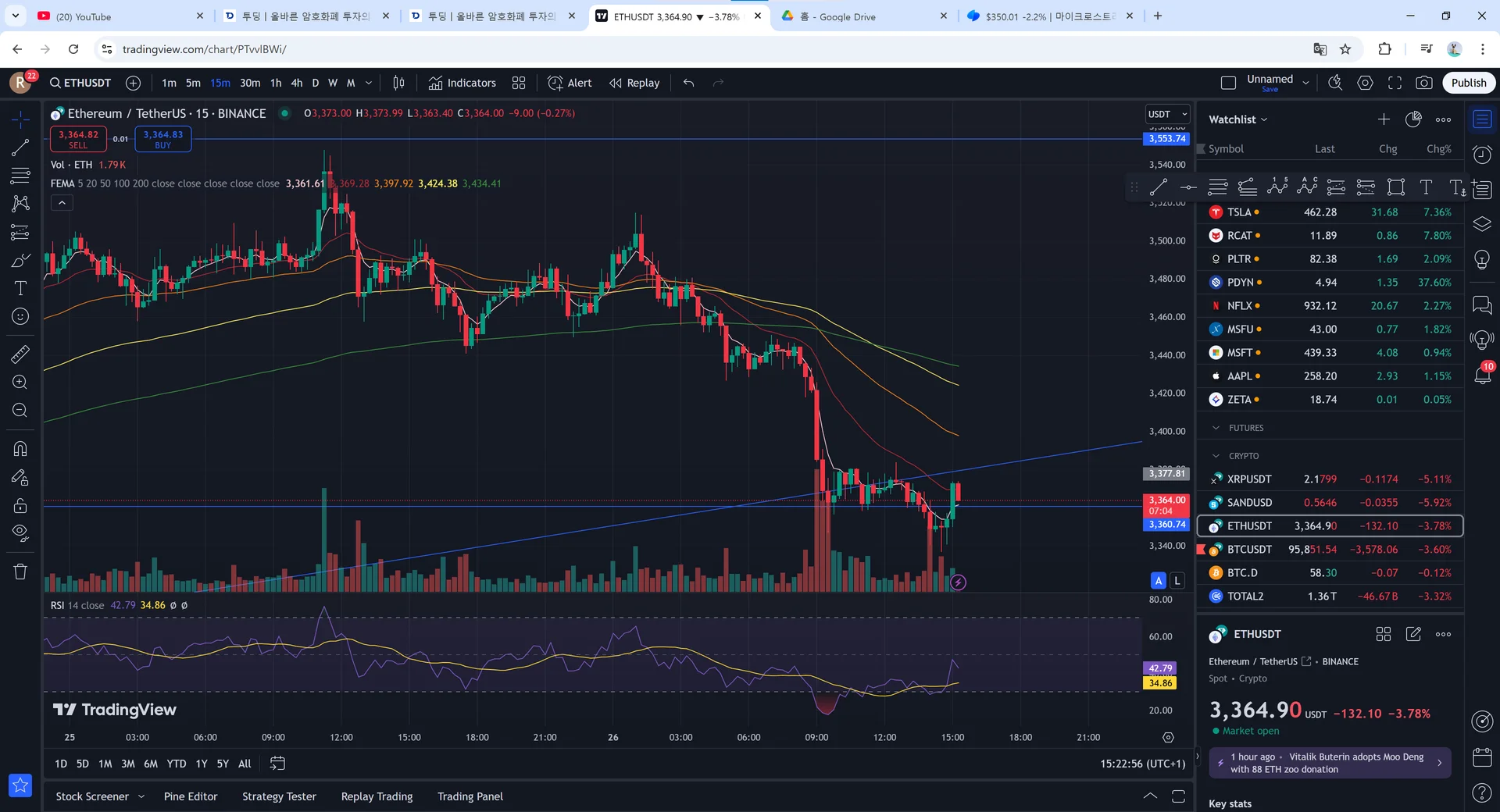Expand the timeframe list dropdown

(369, 83)
